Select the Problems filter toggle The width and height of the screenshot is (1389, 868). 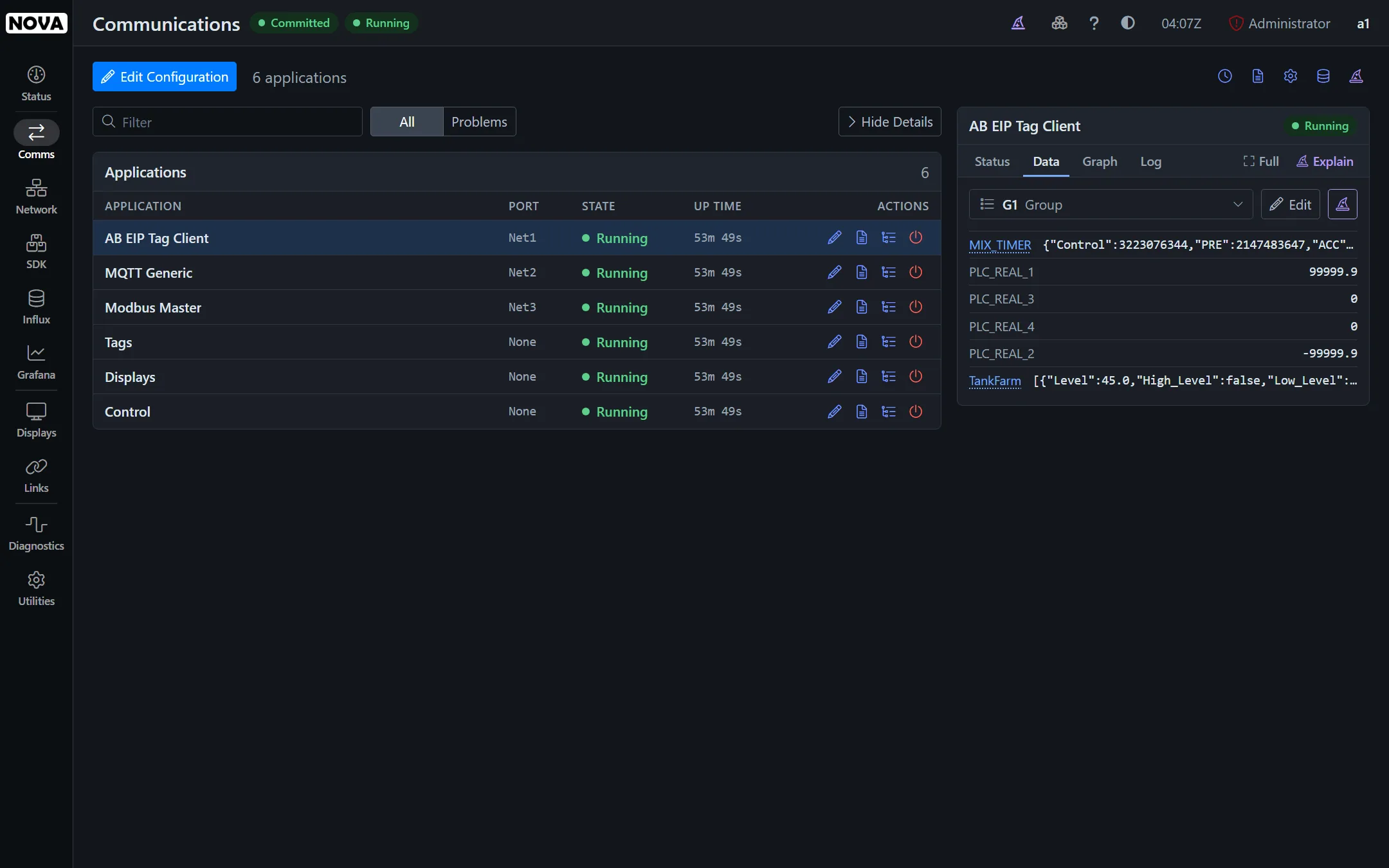pyautogui.click(x=479, y=122)
